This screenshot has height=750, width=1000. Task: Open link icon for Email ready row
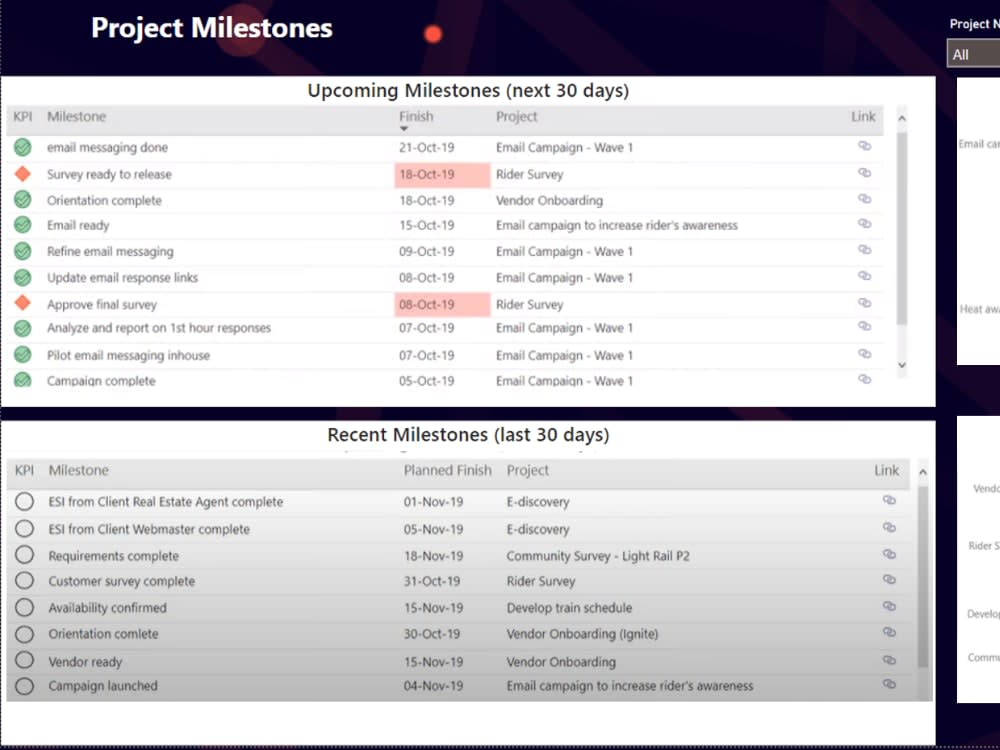coord(864,224)
